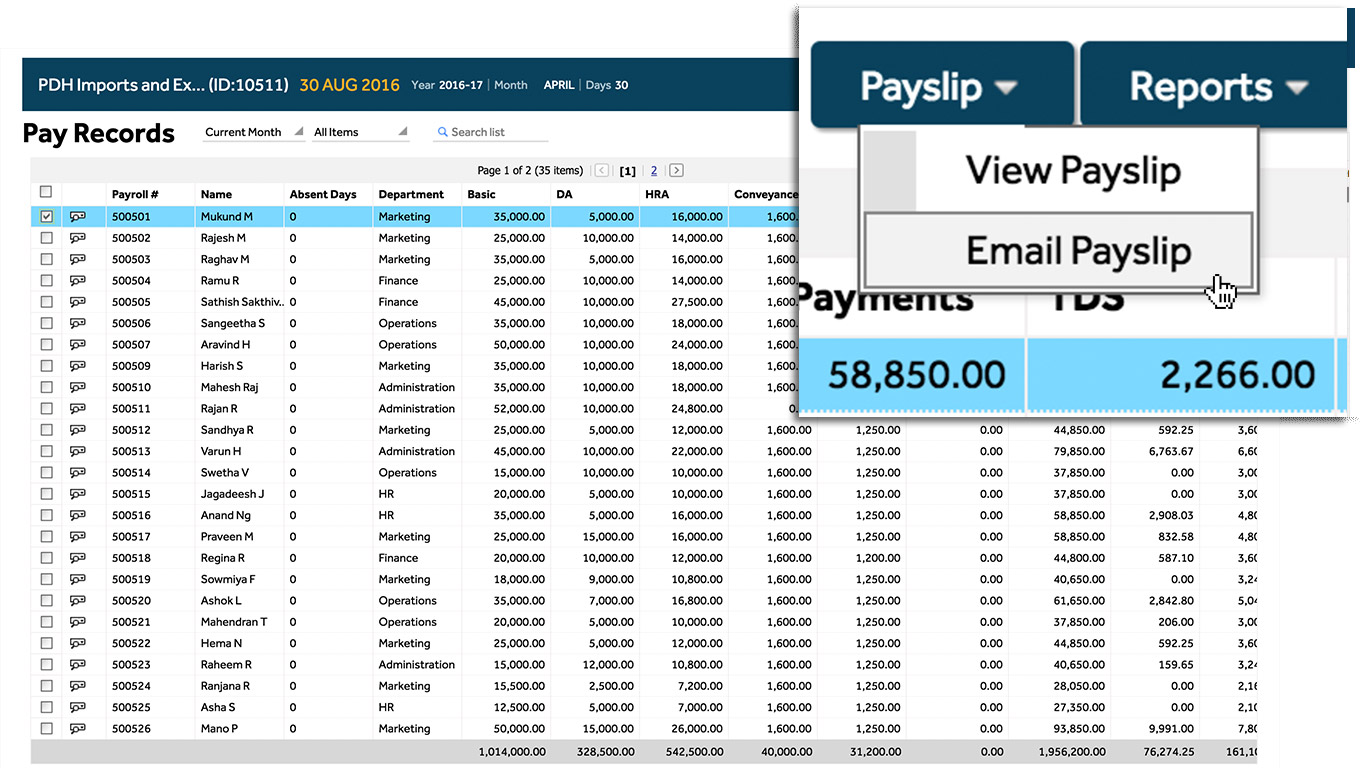
Task: Click the APRIL month value in header
Action: (x=559, y=85)
